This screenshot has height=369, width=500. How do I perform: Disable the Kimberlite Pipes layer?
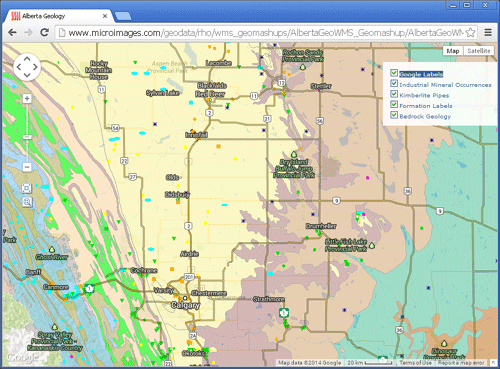pyautogui.click(x=394, y=94)
